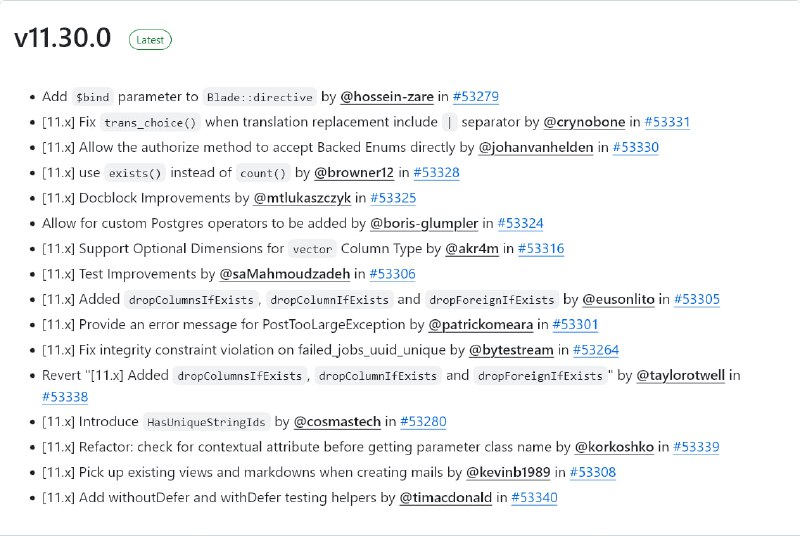Open pull request #53280
The height and width of the screenshot is (536, 800).
click(x=423, y=422)
